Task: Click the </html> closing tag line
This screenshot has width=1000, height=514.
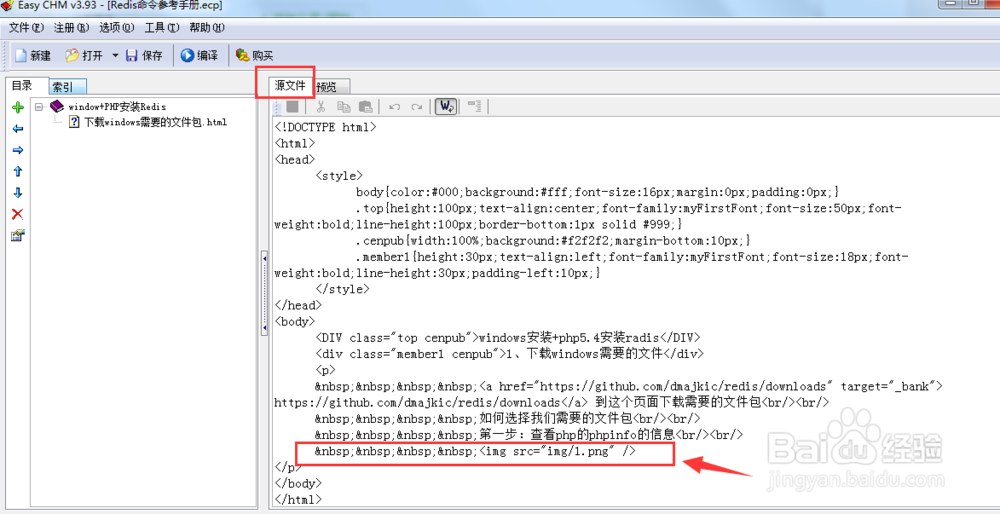Action: pyautogui.click(x=298, y=499)
